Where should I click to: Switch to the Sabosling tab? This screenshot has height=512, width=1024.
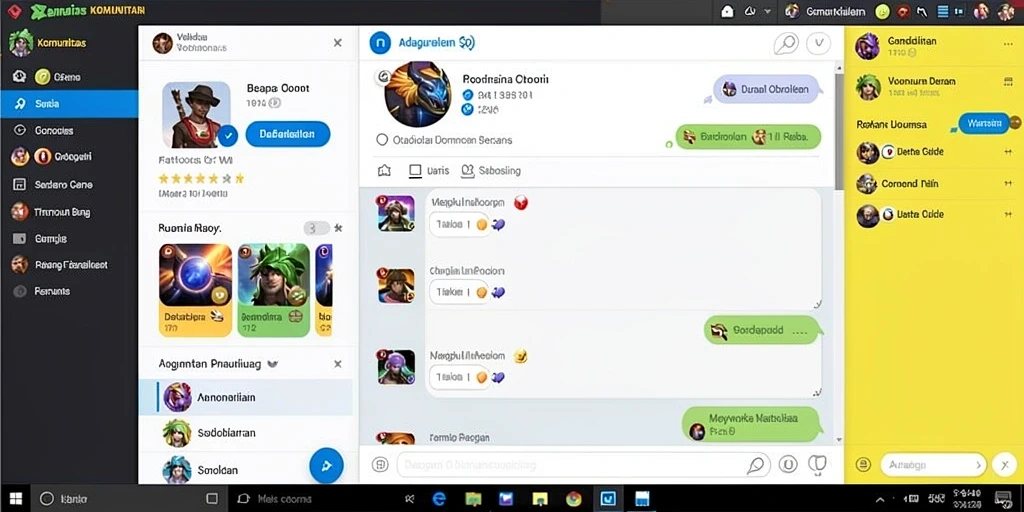491,170
